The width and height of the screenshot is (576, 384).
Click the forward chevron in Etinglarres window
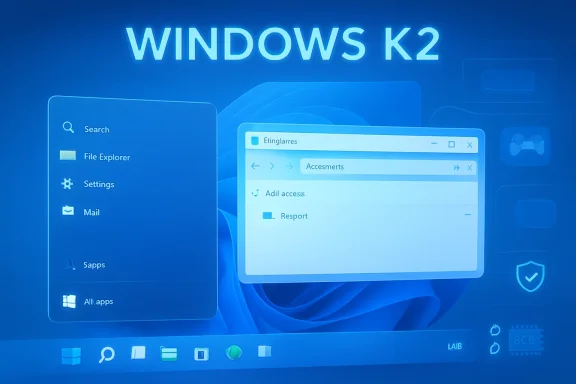point(272,166)
